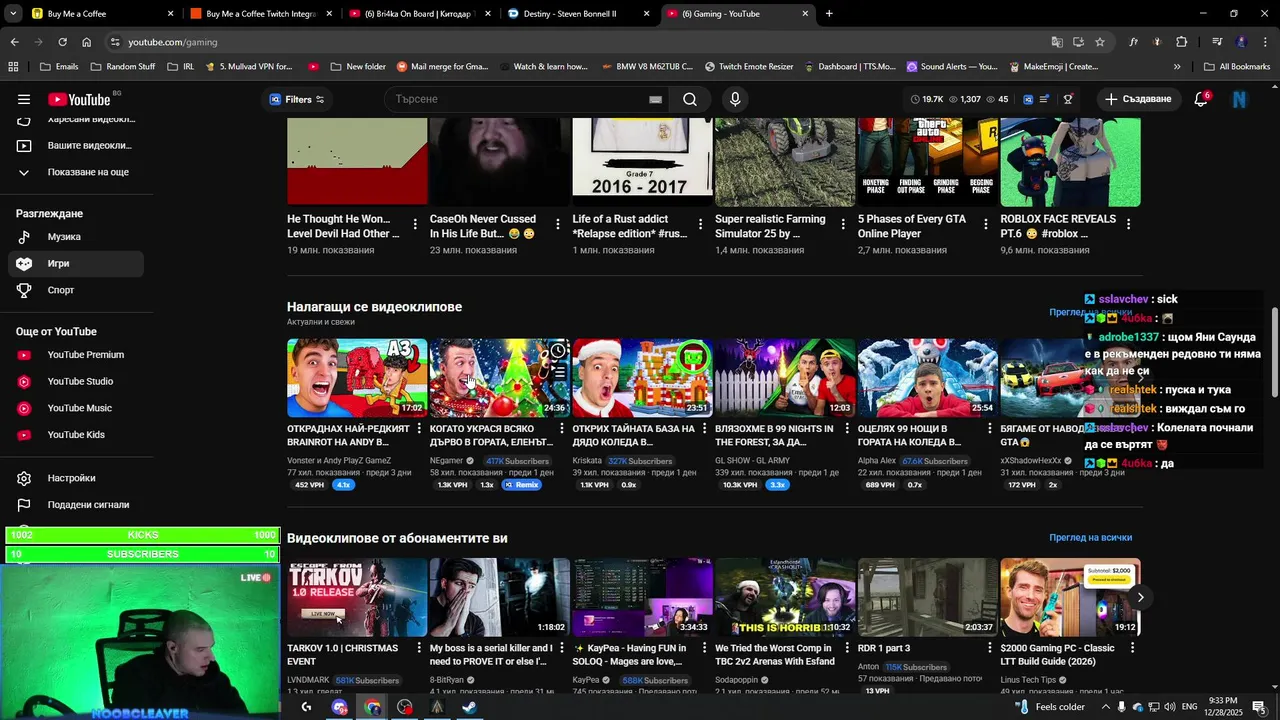
Task: Open Настройки in the sidebar
Action: coord(76,478)
